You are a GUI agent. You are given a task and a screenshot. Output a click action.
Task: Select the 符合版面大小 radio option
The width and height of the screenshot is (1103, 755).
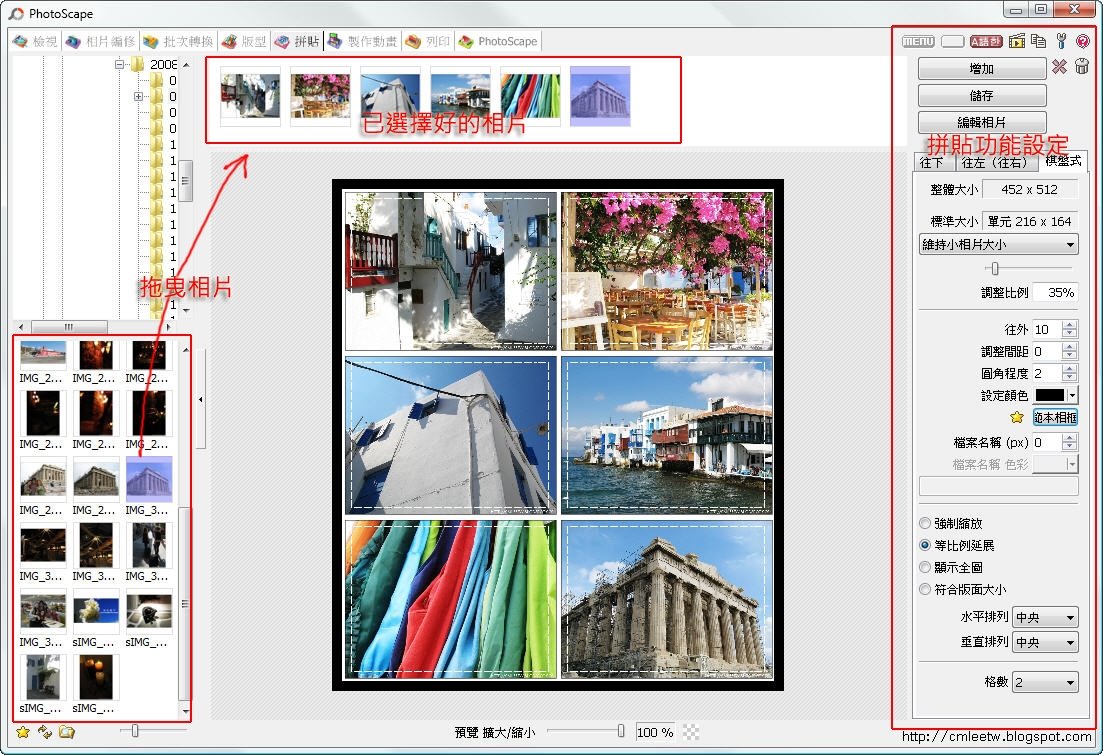[925, 589]
